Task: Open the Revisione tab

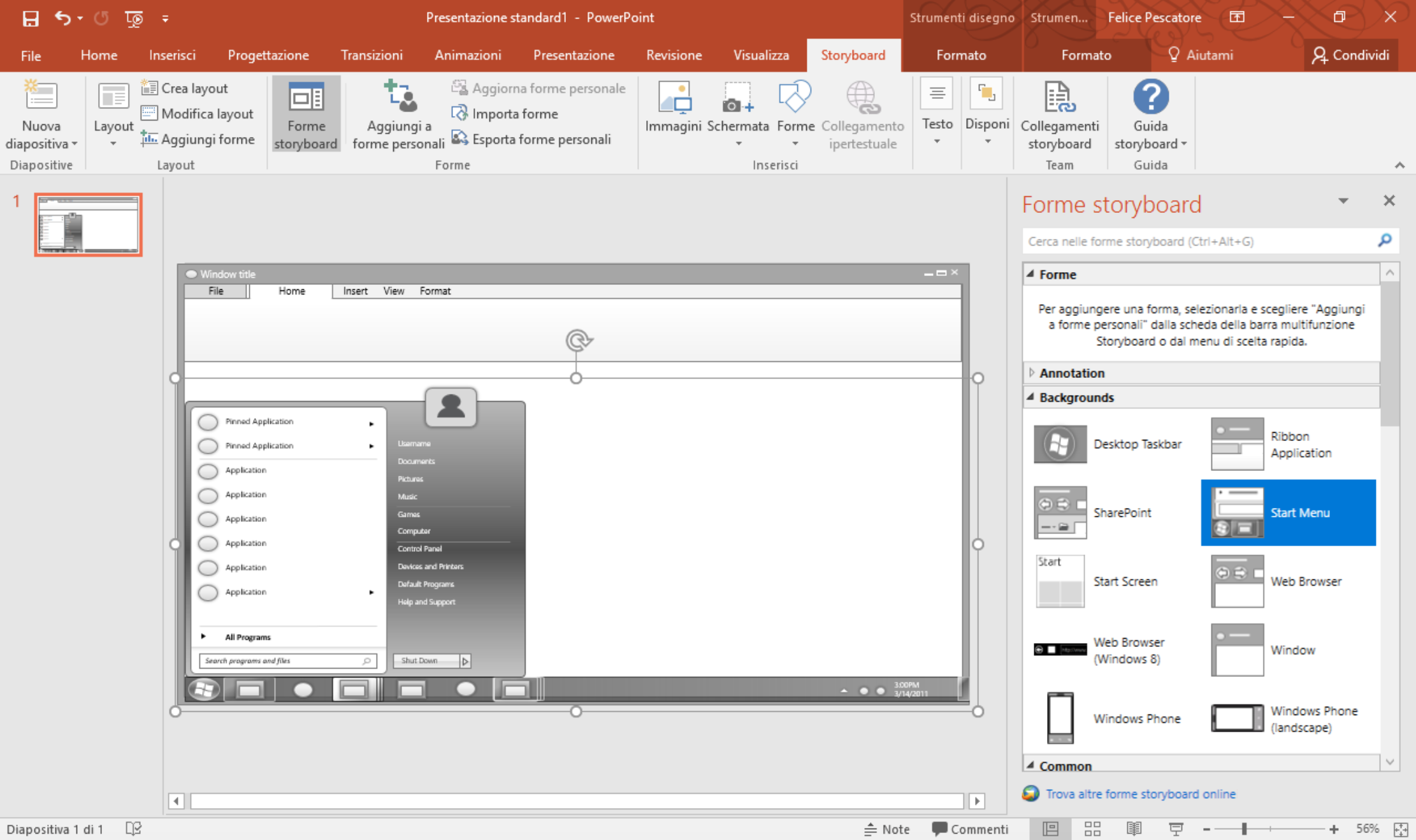Action: coord(674,55)
